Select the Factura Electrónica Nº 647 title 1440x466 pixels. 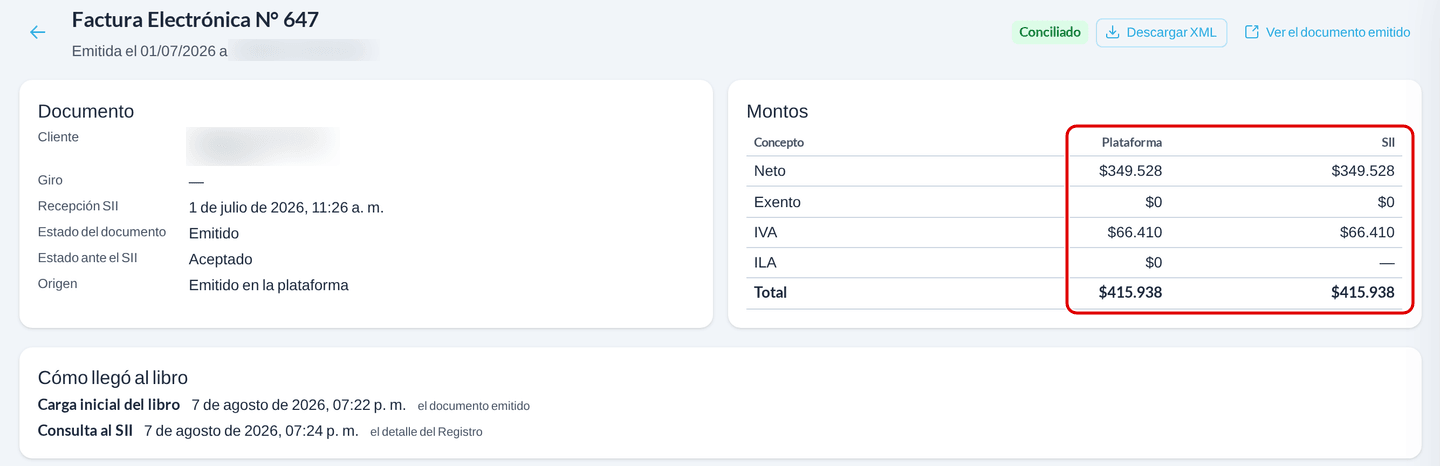coord(195,19)
